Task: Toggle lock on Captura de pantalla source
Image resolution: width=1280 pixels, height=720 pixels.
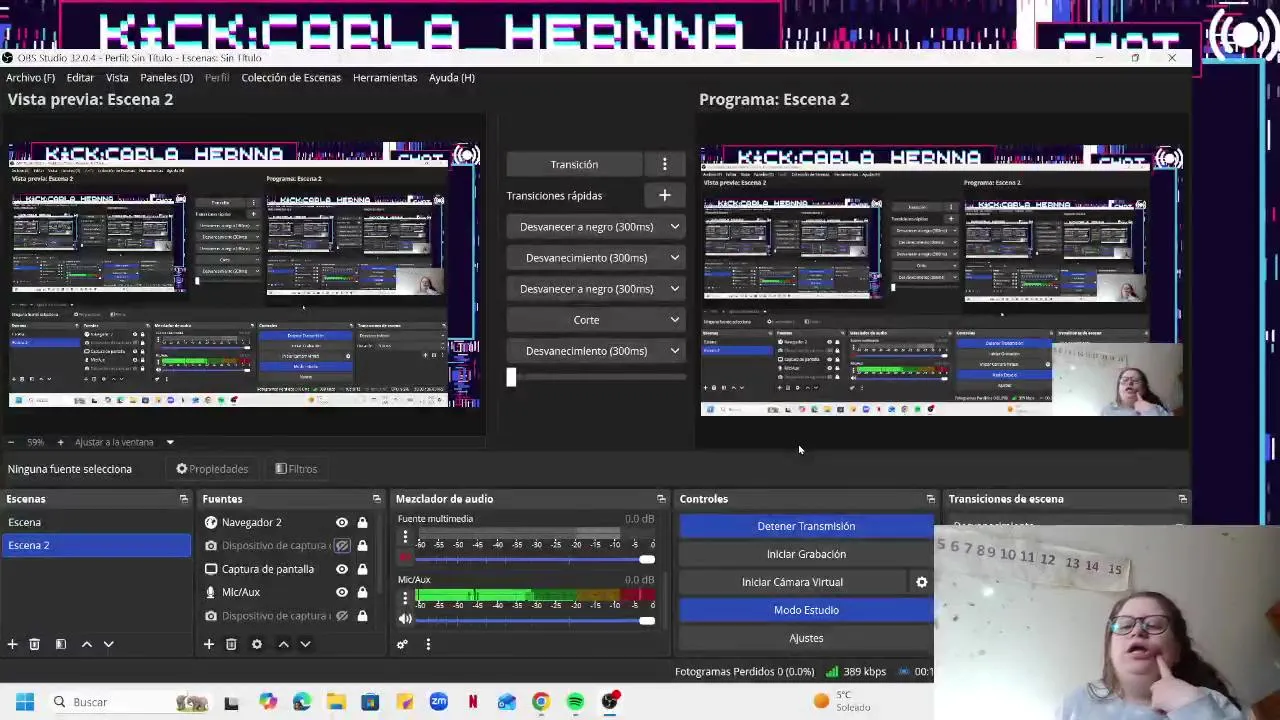Action: (362, 569)
